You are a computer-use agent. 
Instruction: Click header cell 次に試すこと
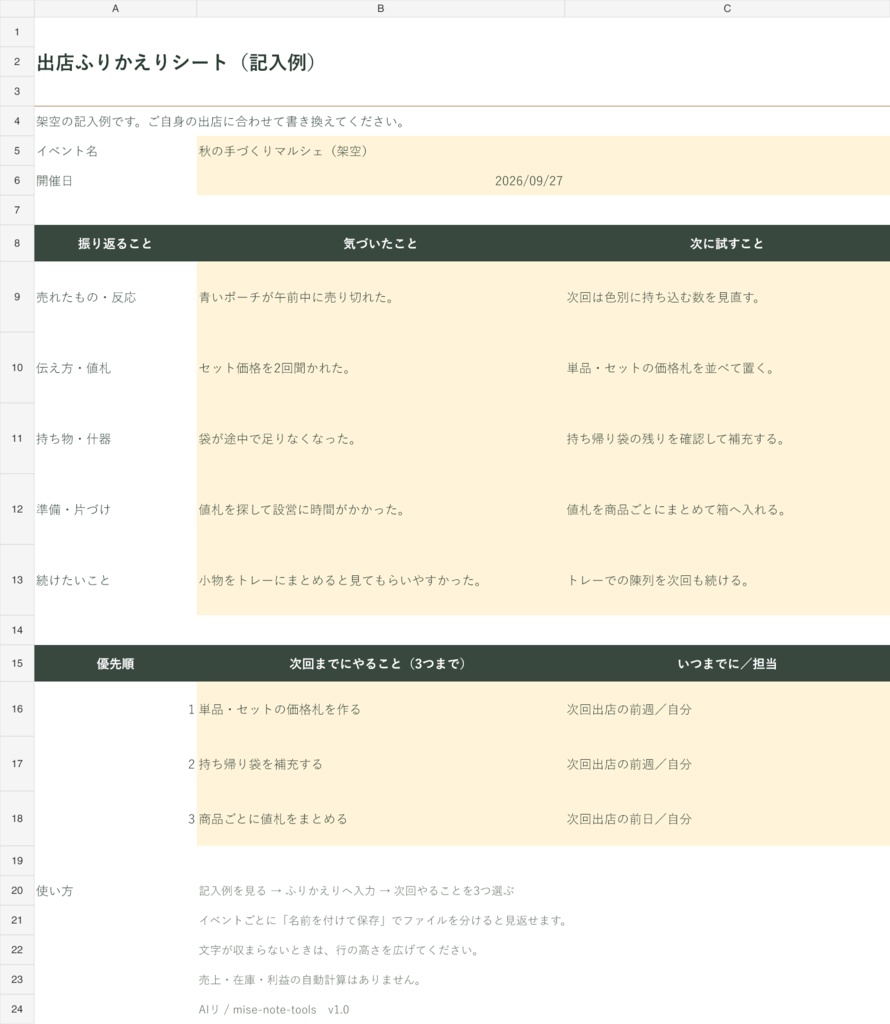(x=727, y=244)
